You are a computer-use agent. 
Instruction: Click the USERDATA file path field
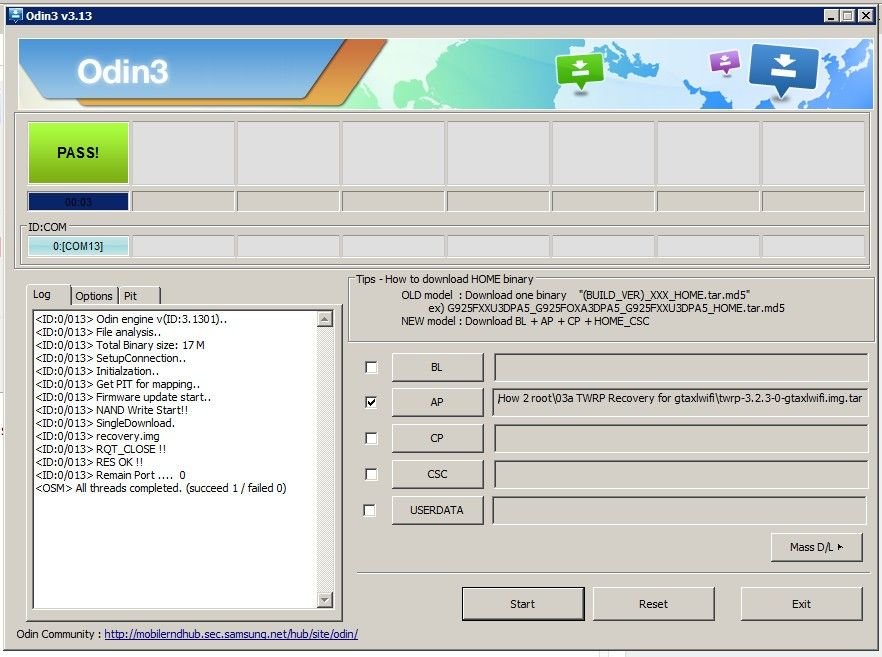pyautogui.click(x=680, y=510)
